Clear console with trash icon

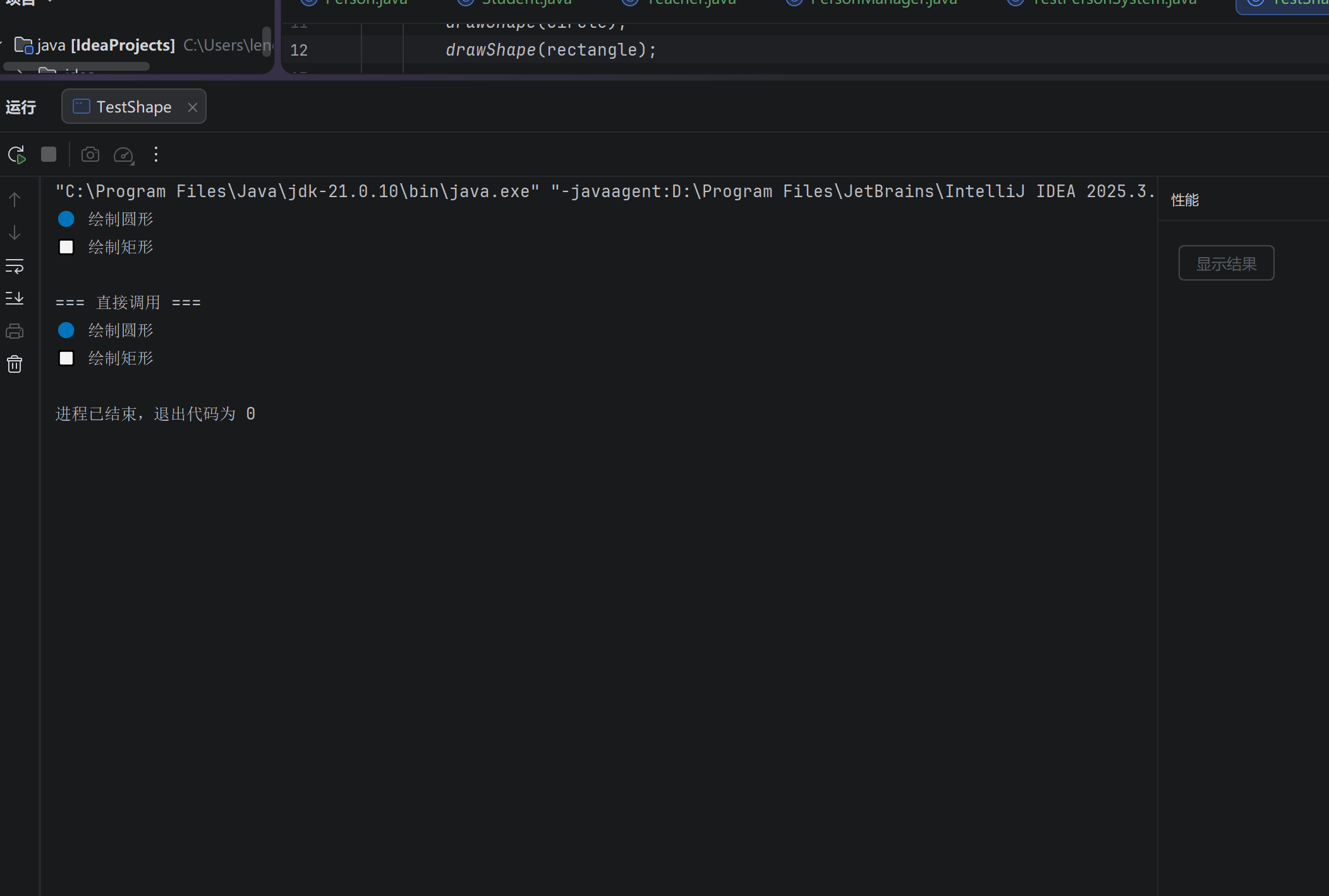coord(15,365)
